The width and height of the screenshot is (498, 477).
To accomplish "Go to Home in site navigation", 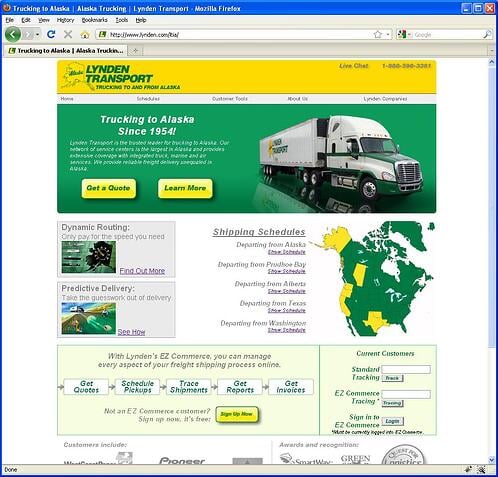I will 67,99.
